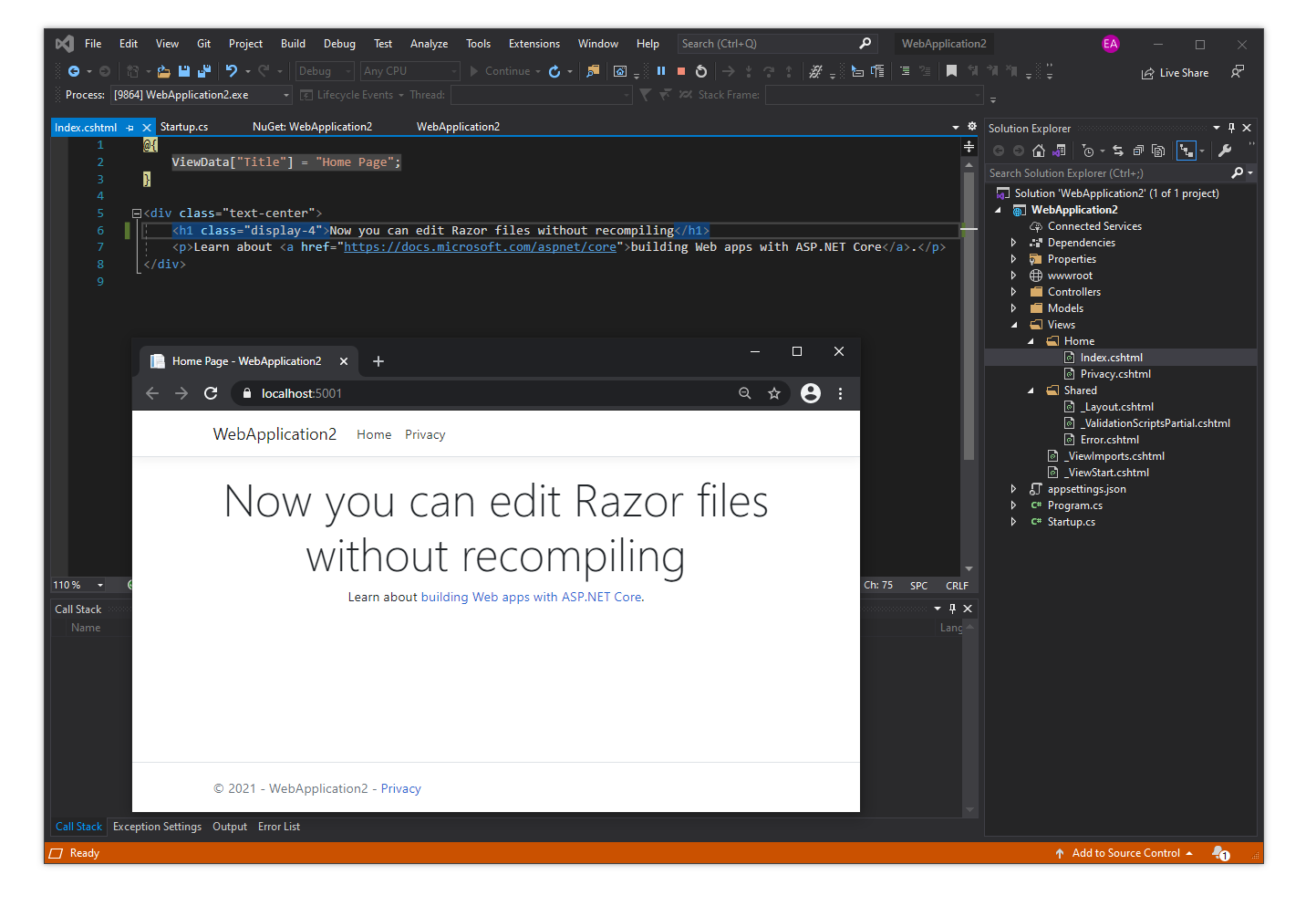Toggle auto hide pin on Solution Explorer

tap(1231, 128)
